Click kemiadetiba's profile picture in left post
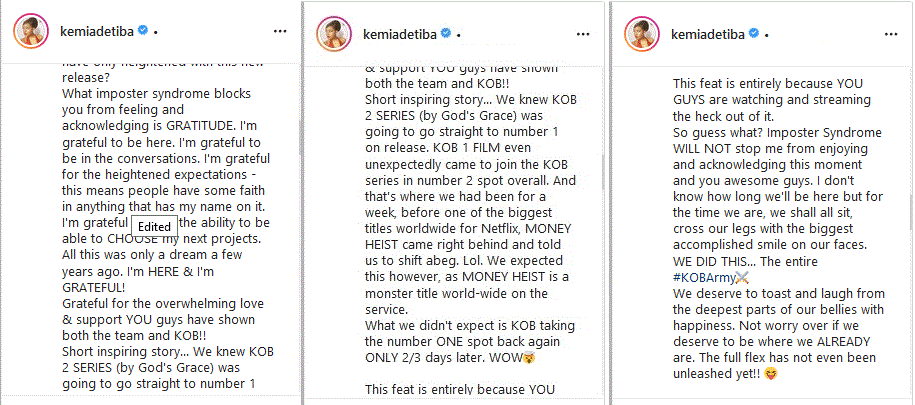 (27, 31)
